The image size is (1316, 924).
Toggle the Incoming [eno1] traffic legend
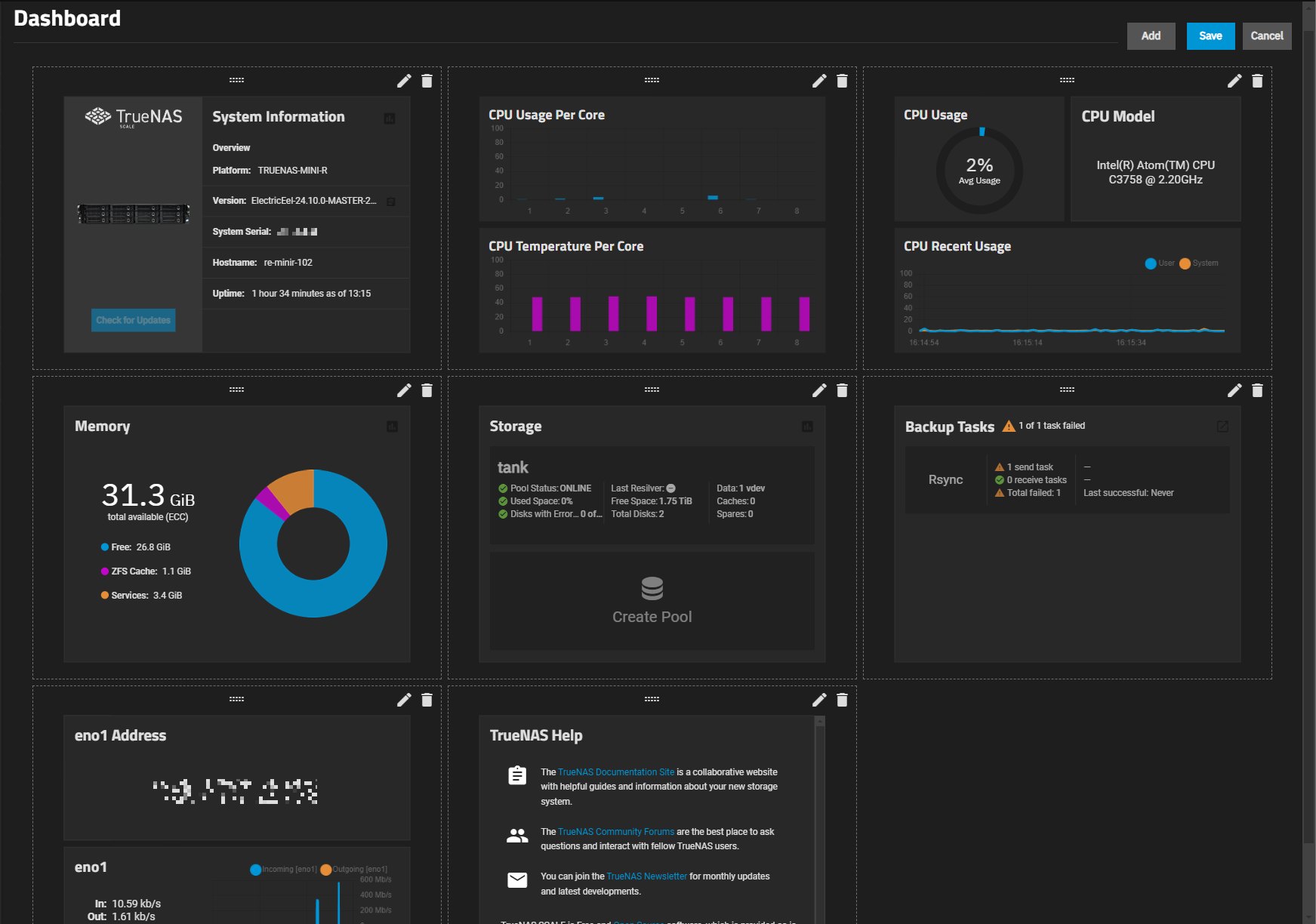pyautogui.click(x=255, y=869)
